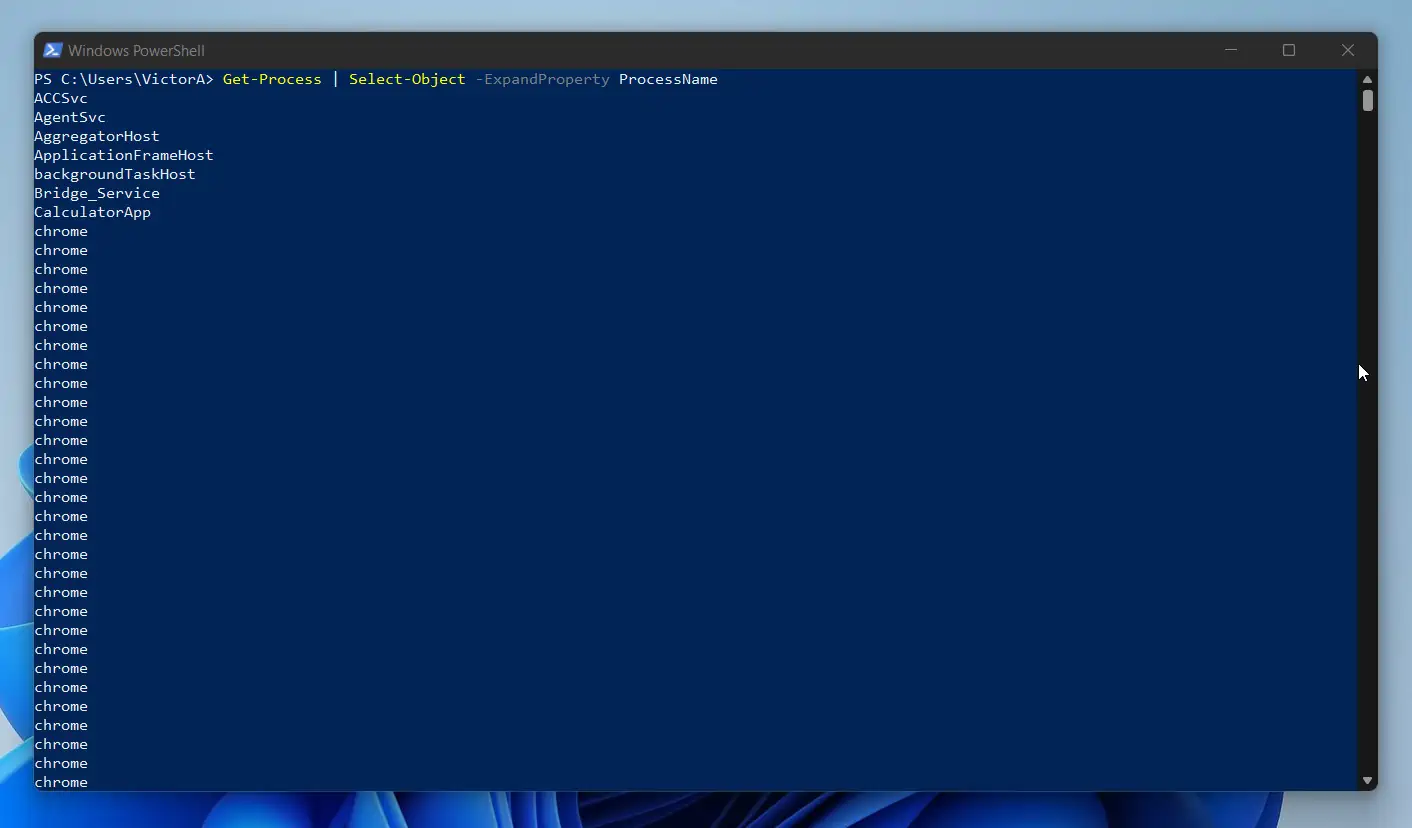Click the ProcessName argument in the command
This screenshot has height=828, width=1412.
[x=668, y=79]
